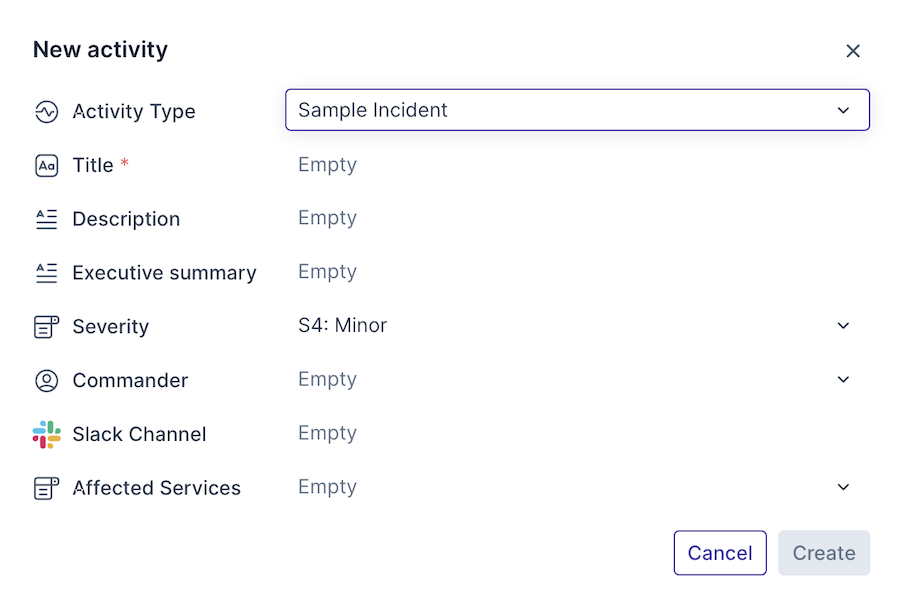Click the empty Slack Channel field
This screenshot has height=606, width=900.
327,433
